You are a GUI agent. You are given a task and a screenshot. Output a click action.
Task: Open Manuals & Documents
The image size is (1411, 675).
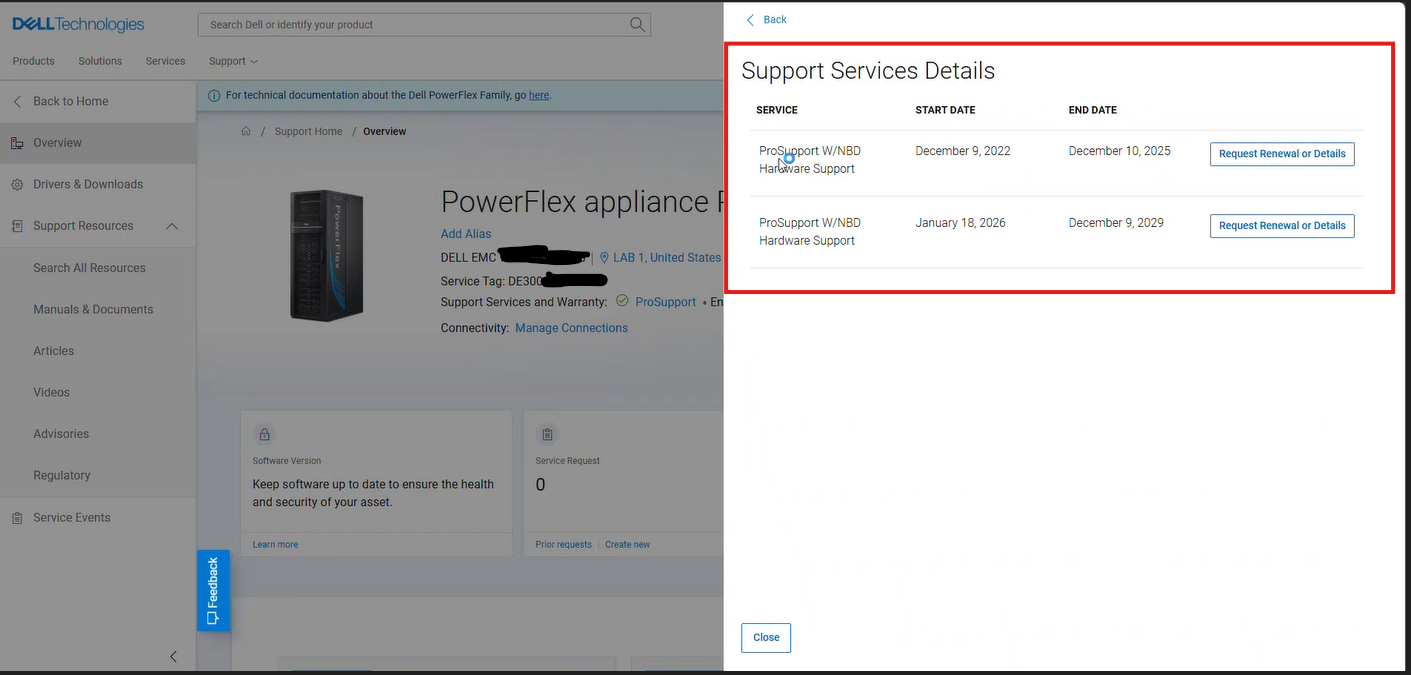click(93, 310)
